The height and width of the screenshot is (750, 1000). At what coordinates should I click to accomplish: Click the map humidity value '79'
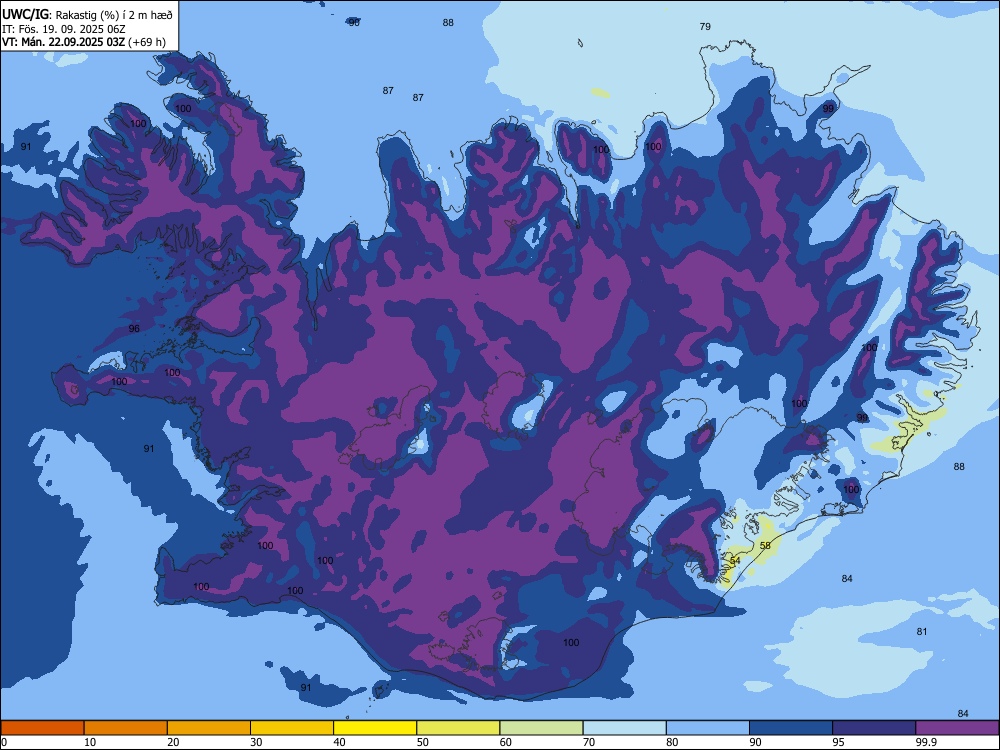[705, 27]
